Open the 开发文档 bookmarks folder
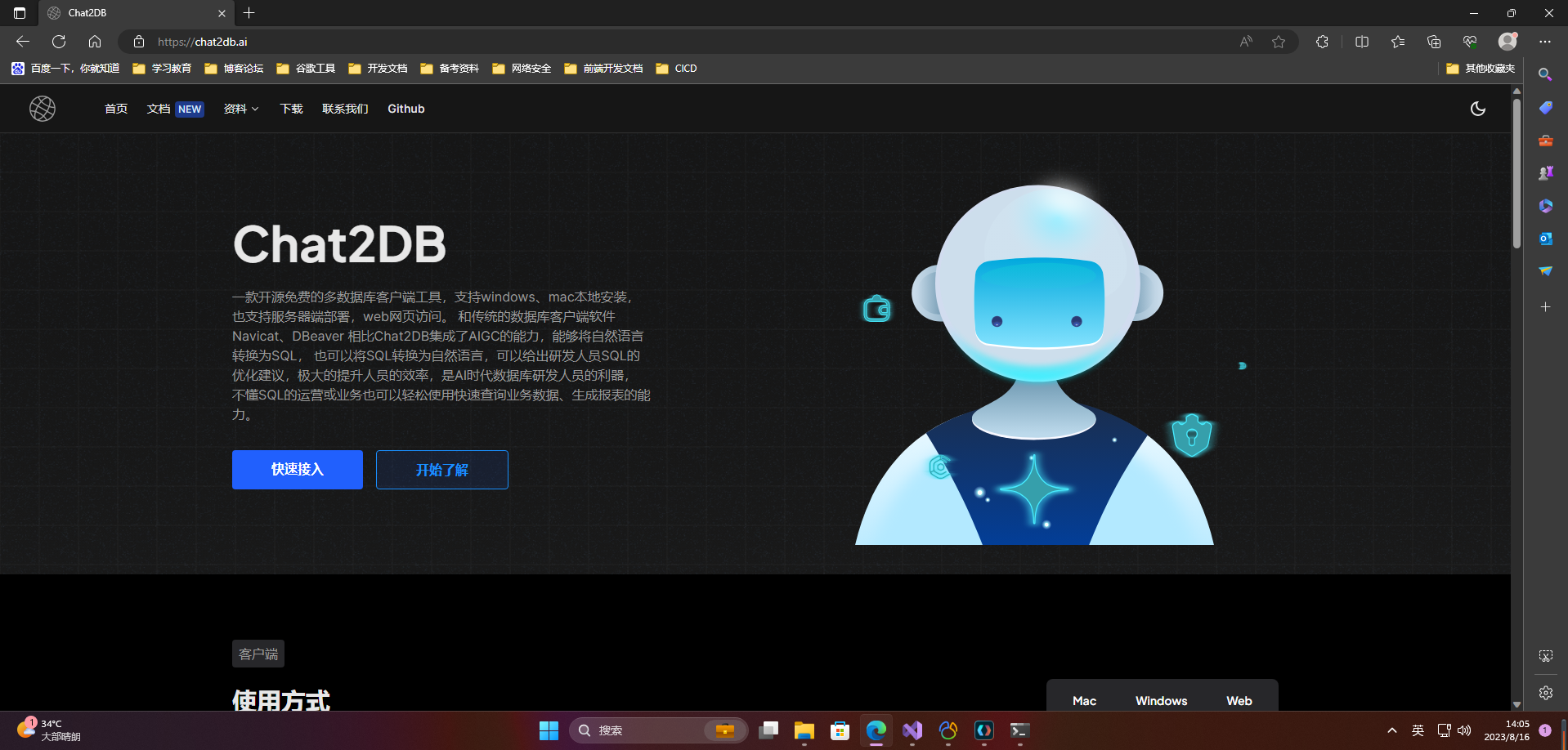This screenshot has height=750, width=1568. (x=378, y=69)
